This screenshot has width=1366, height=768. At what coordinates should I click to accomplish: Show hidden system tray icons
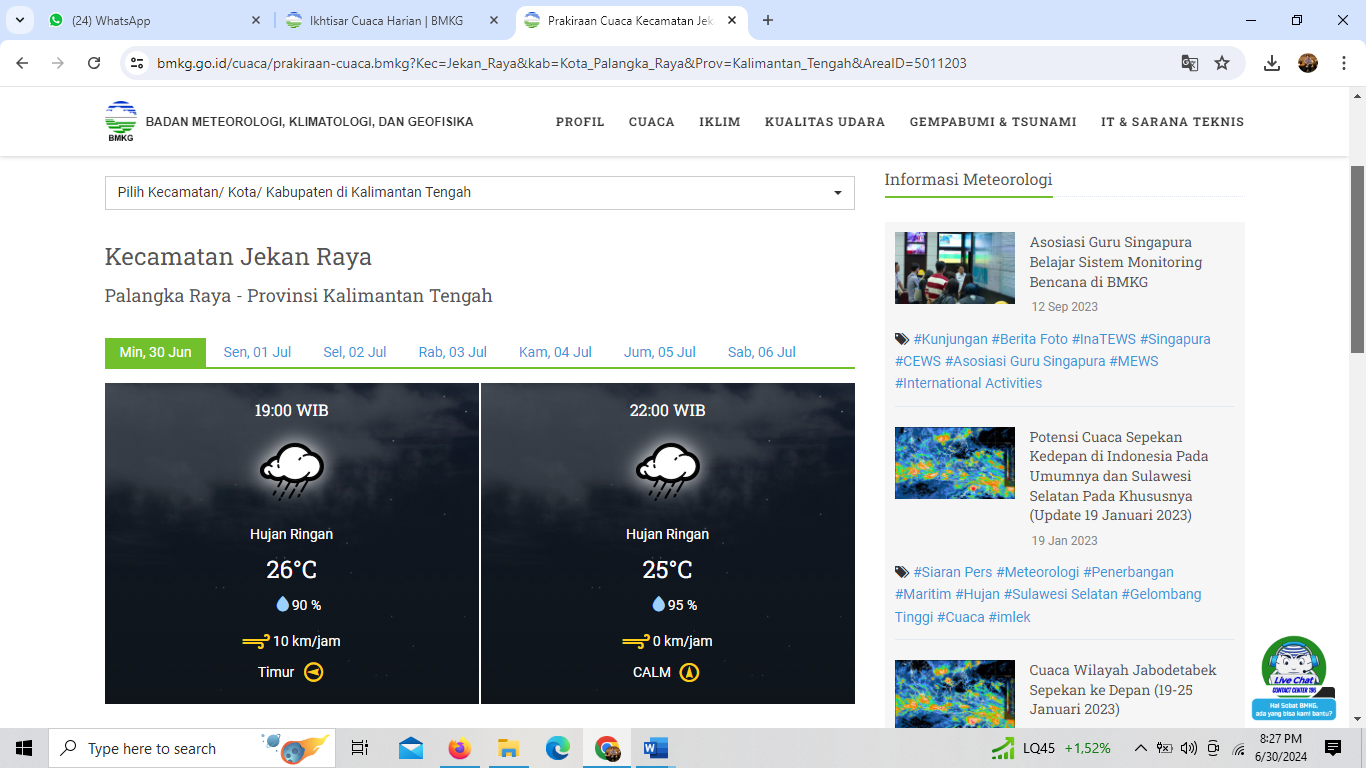point(1140,748)
